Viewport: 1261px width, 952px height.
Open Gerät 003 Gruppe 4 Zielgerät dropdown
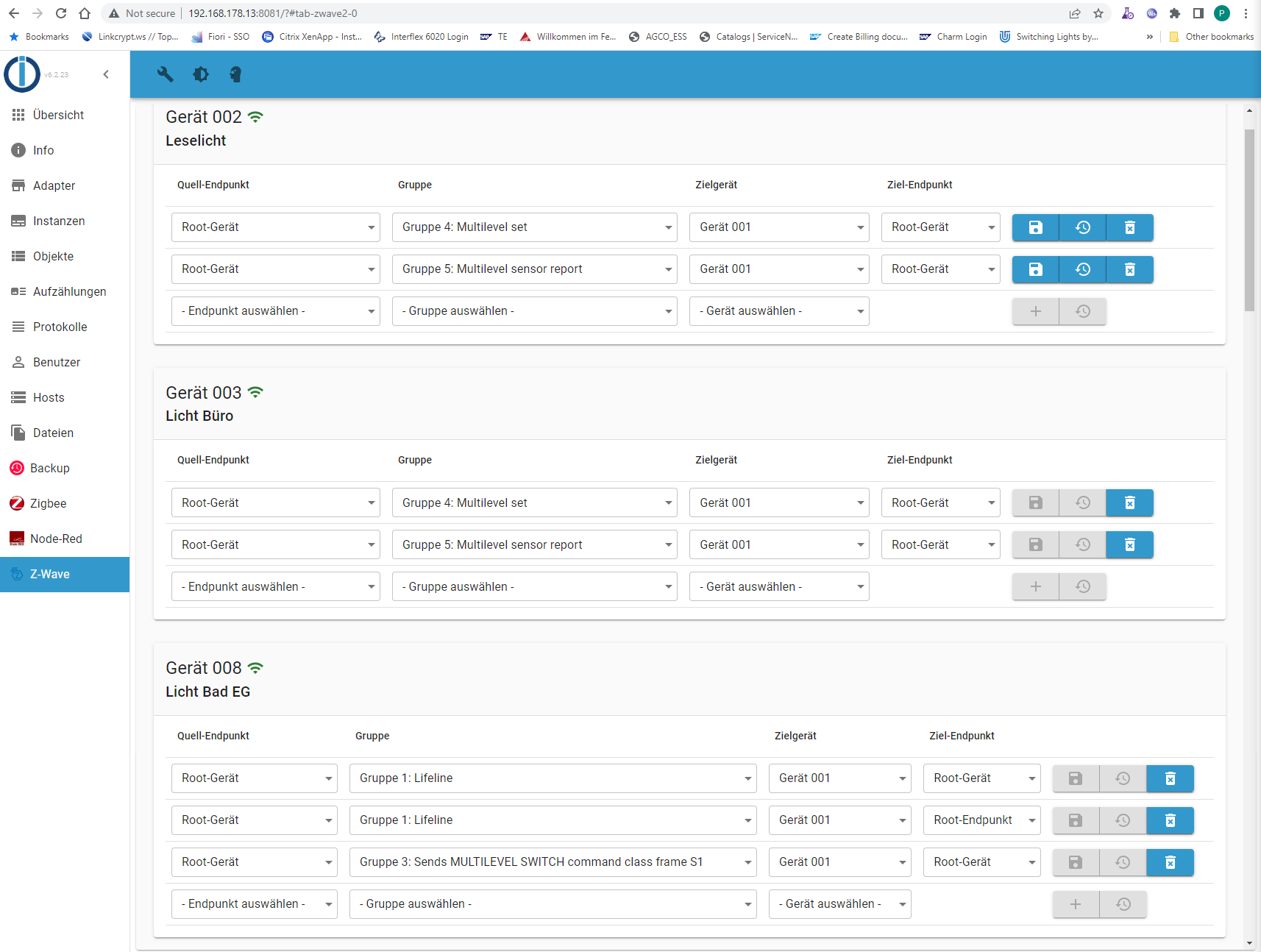[779, 502]
